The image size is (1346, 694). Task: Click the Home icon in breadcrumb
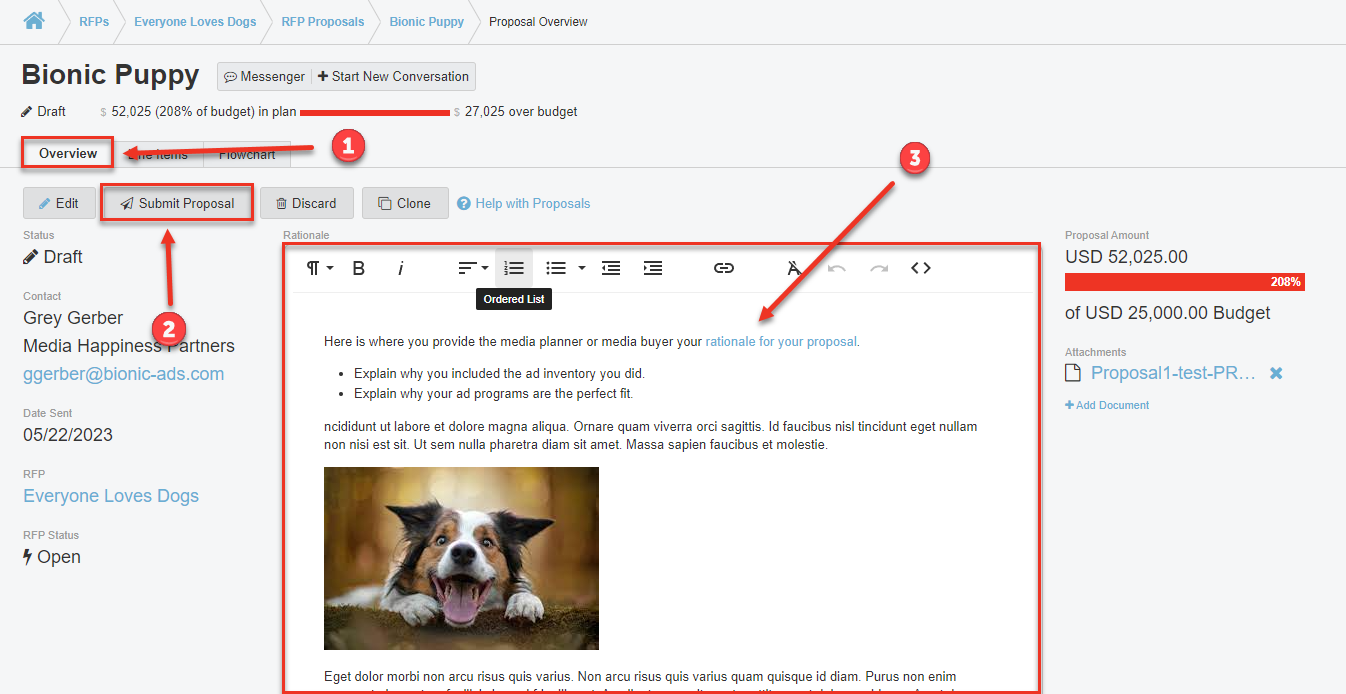(34, 21)
